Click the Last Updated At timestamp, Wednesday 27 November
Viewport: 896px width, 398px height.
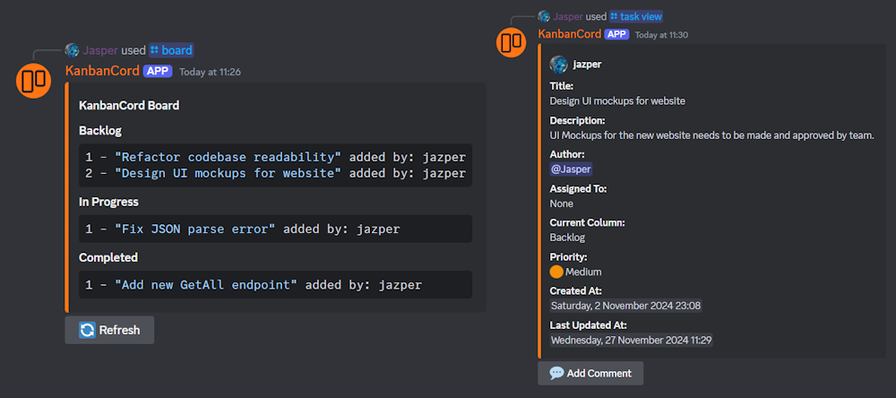click(631, 340)
